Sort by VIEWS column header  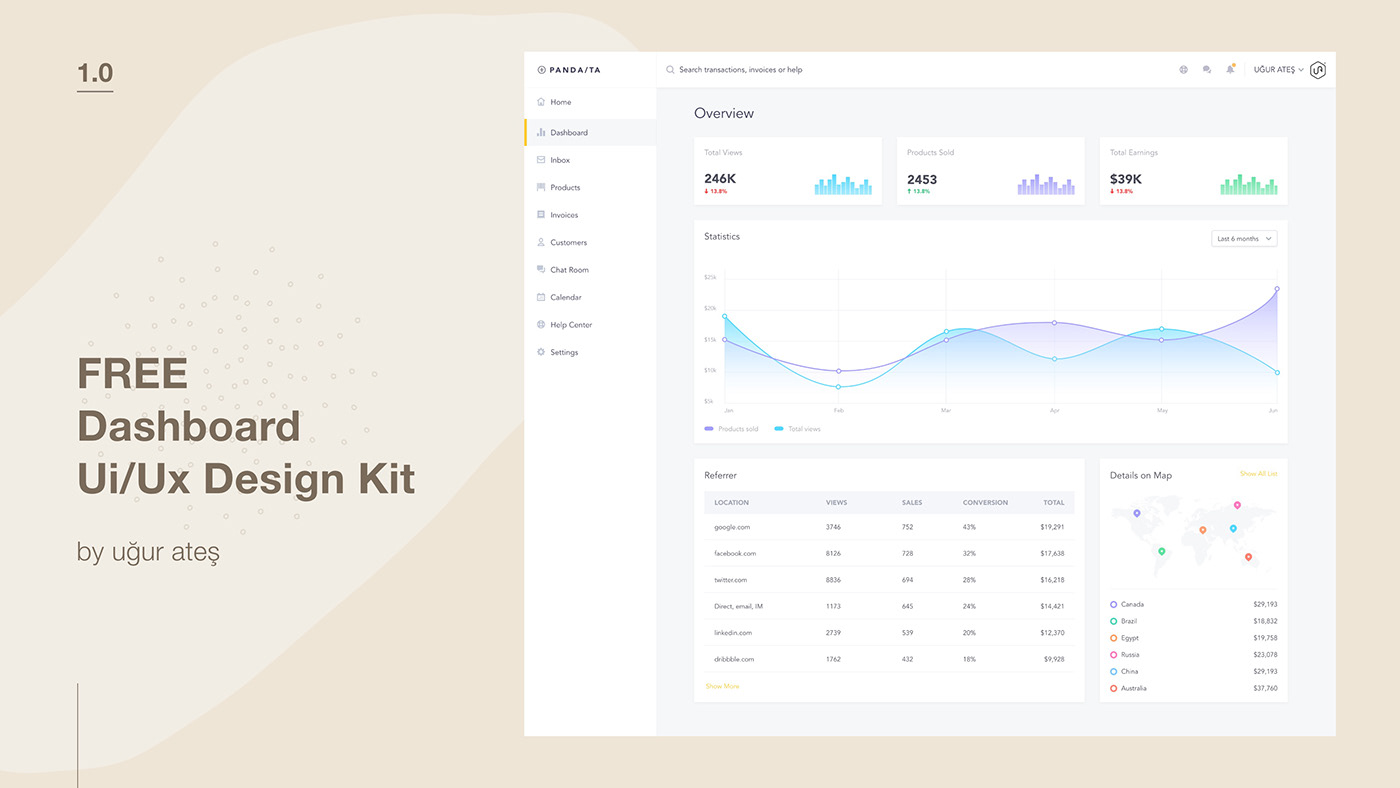pos(836,502)
